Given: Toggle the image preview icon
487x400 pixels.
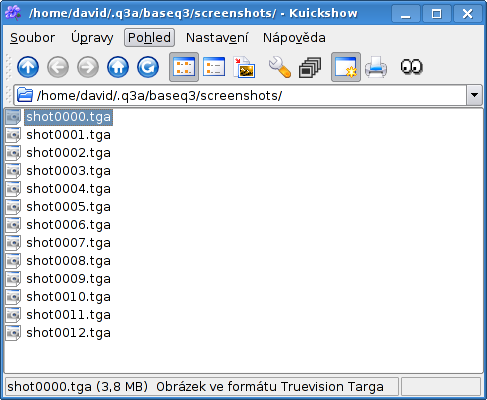Looking at the screenshot, I should 244,67.
